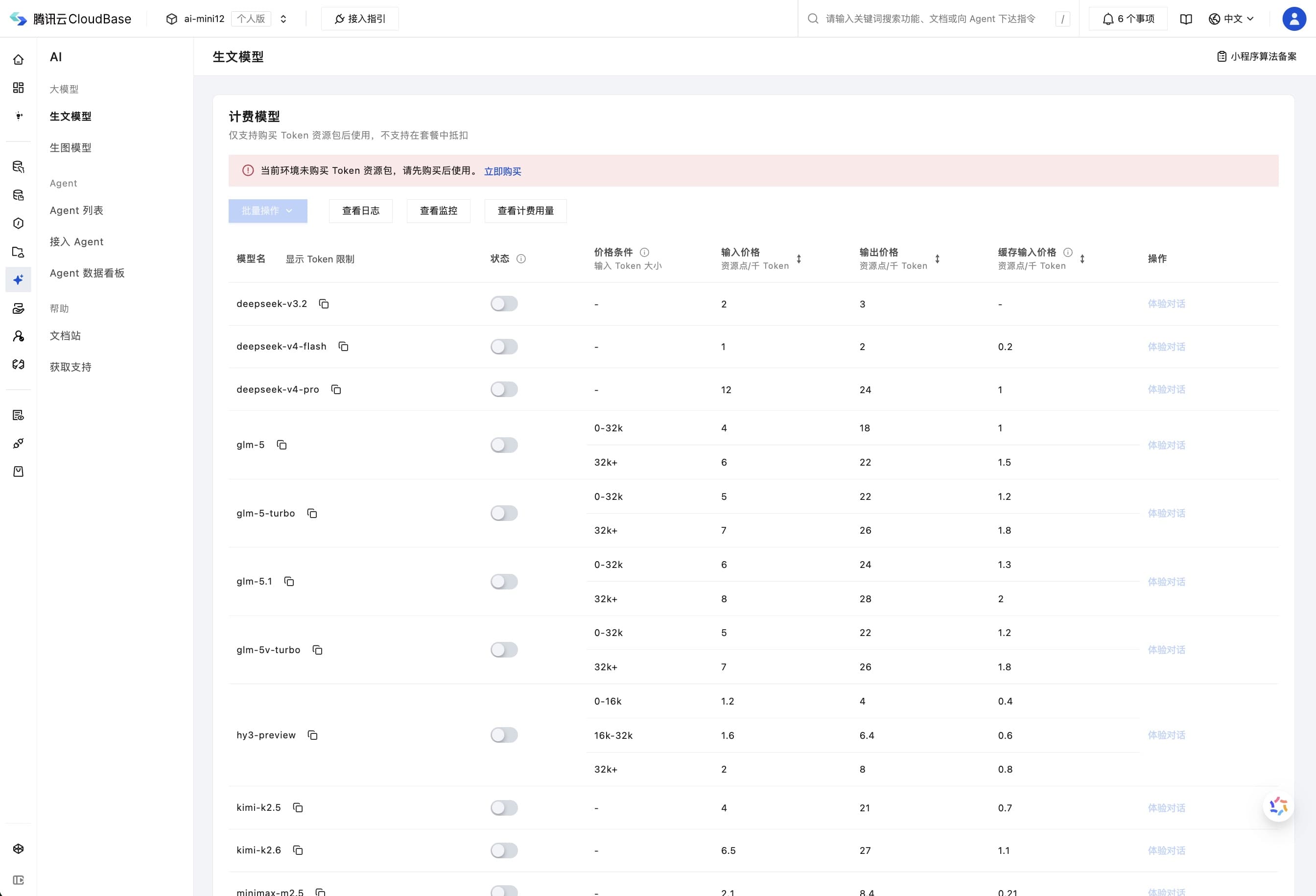Open the home icon in left rail
The width and height of the screenshot is (1316, 896).
point(18,59)
